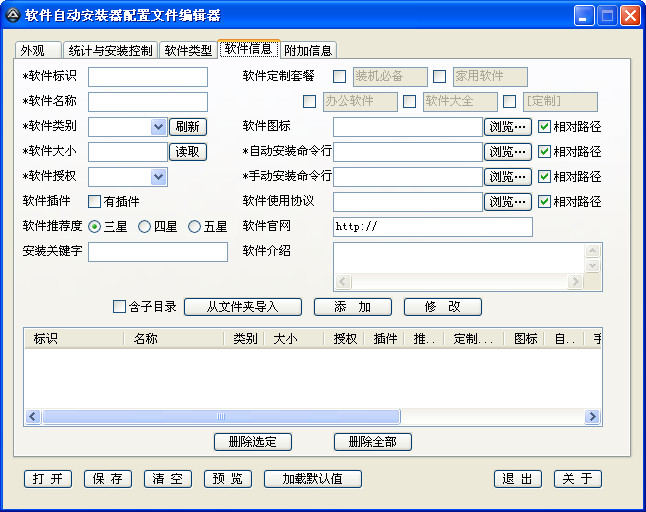Image resolution: width=646 pixels, height=512 pixels.
Task: Focus the 软件标识 input field
Action: 148,77
